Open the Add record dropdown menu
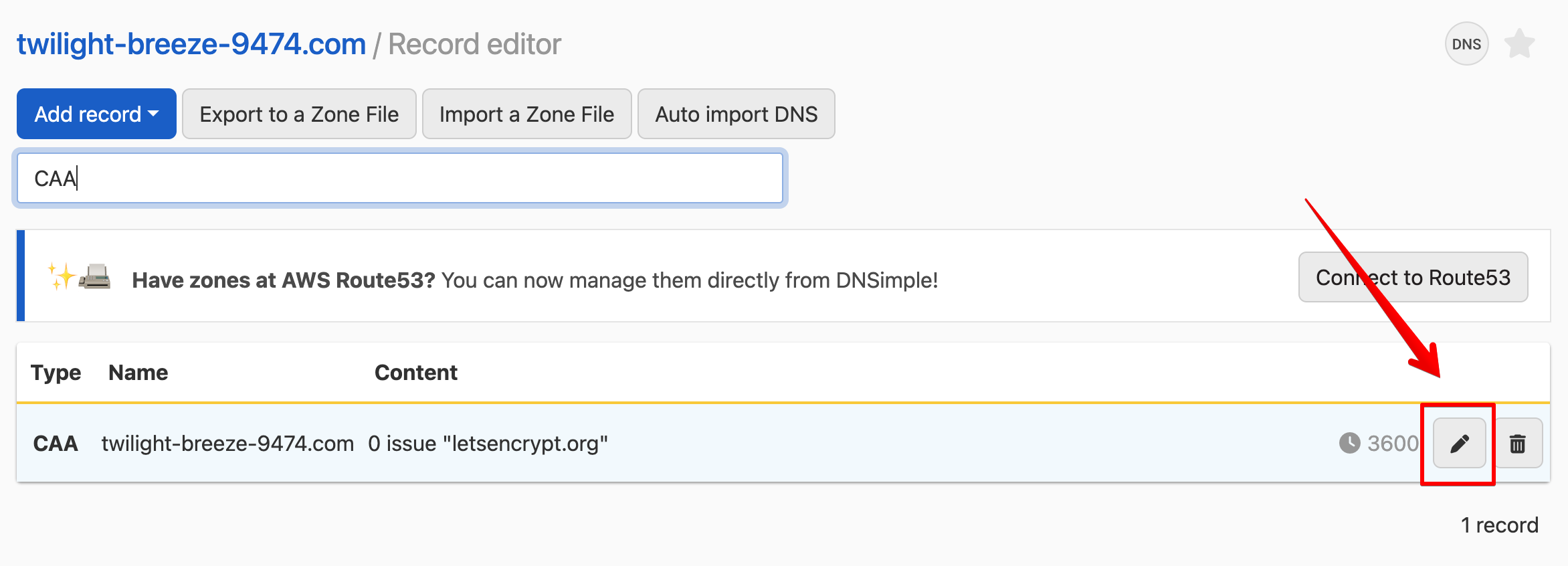Image resolution: width=1568 pixels, height=566 pixels. tap(96, 114)
